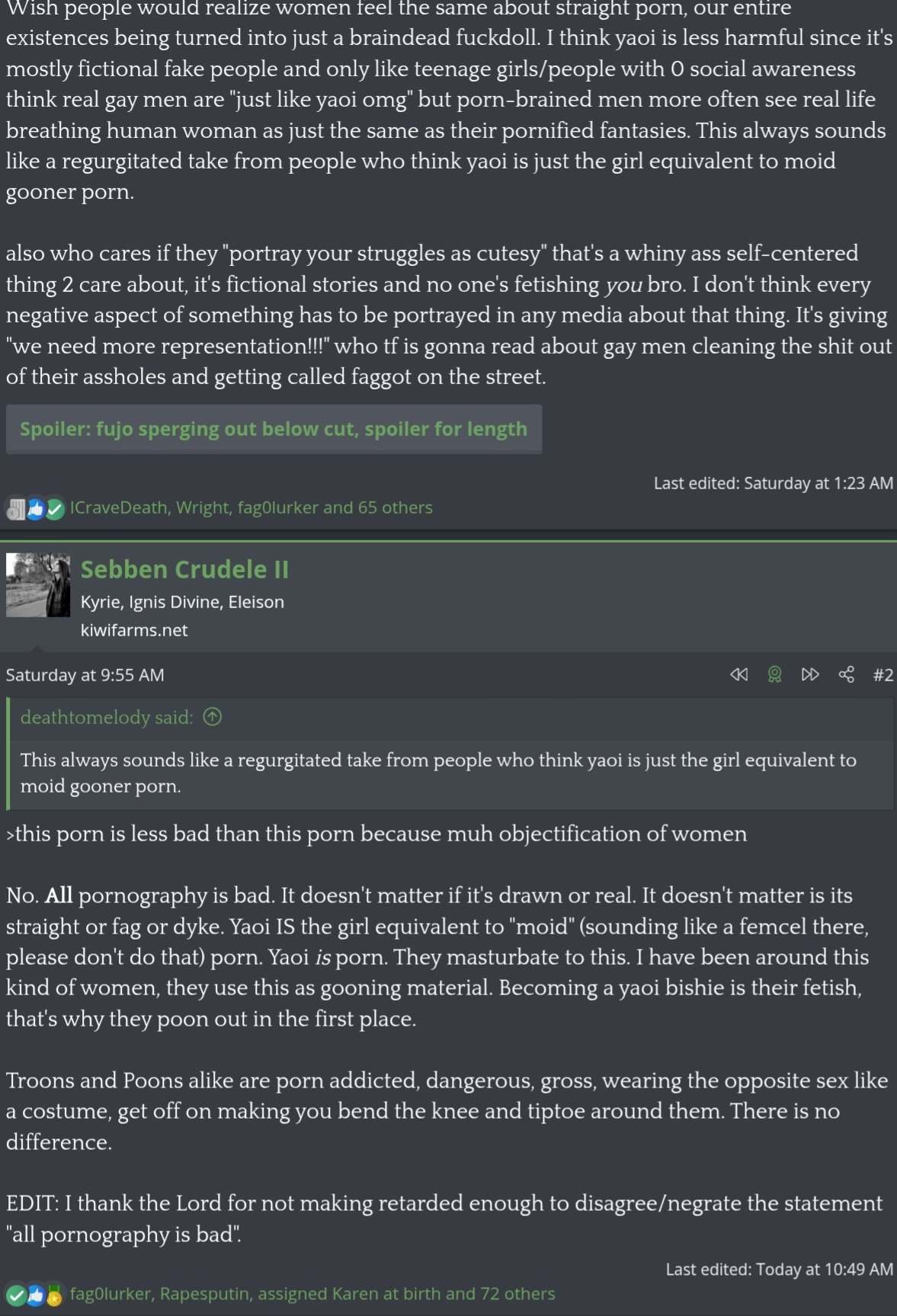The height and width of the screenshot is (1316, 897).
Task: Click the green award ribbon icon
Action: click(774, 674)
